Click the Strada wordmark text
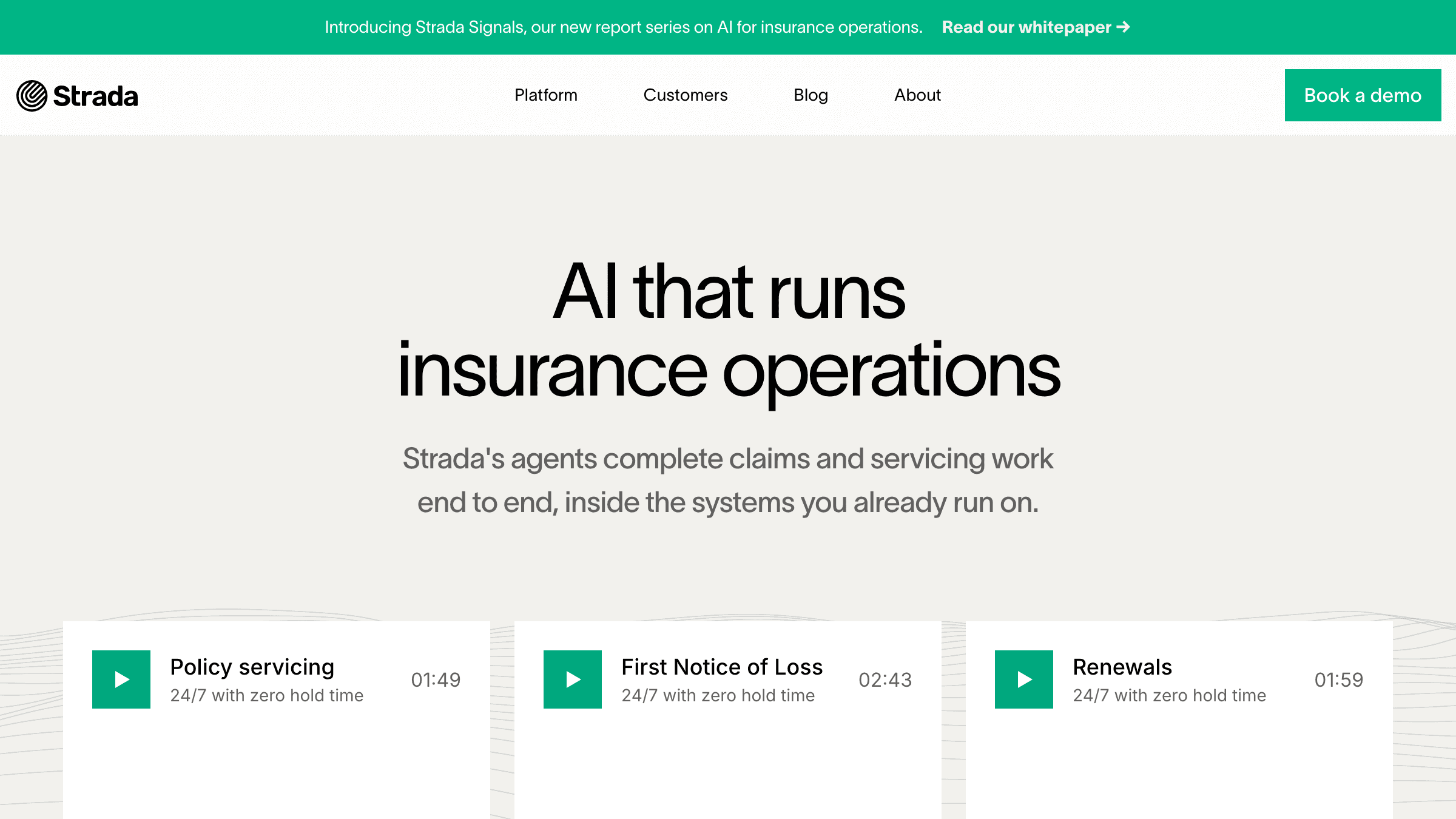Screen dimensions: 1456x819 (96, 96)
